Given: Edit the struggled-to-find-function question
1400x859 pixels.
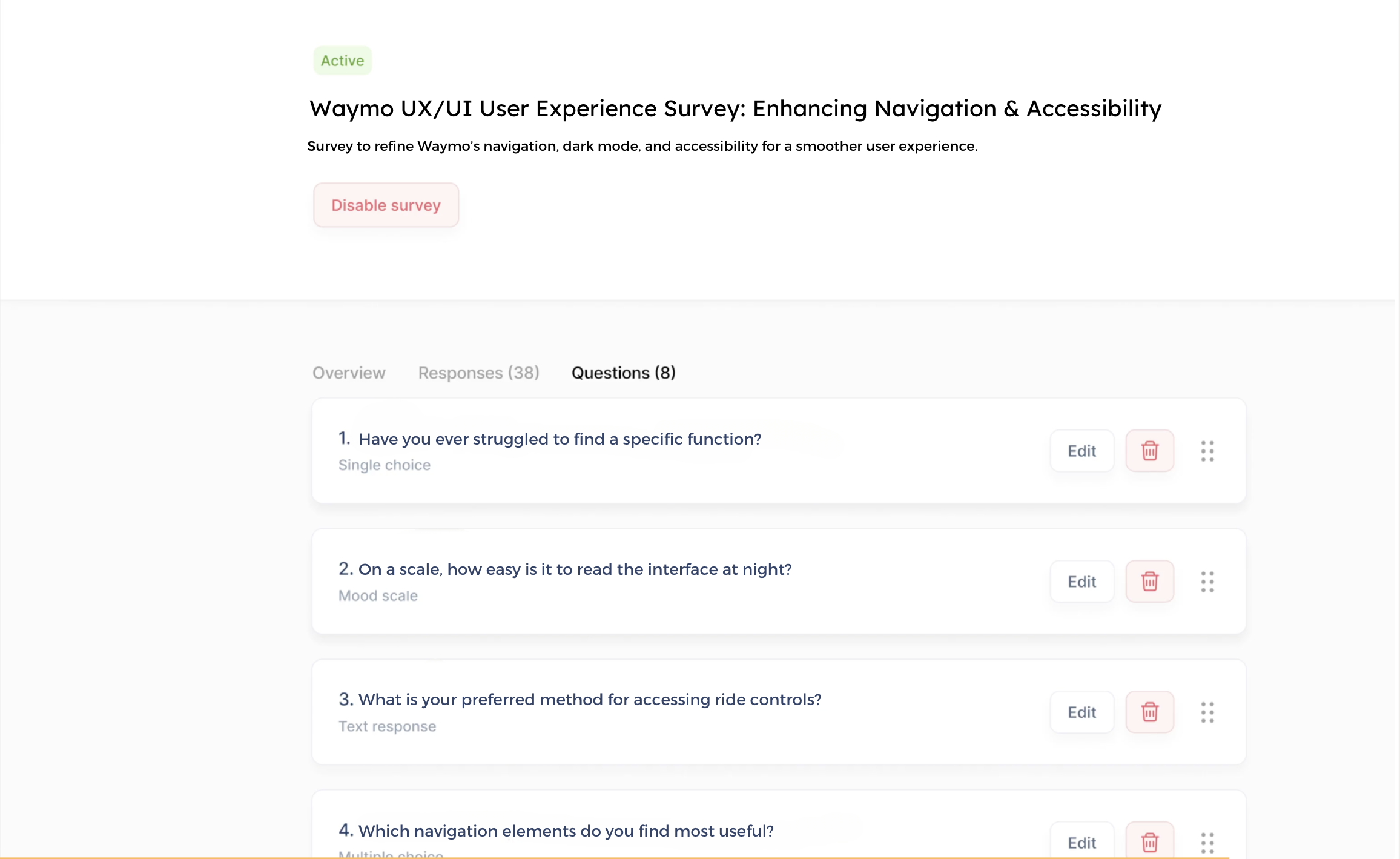Looking at the screenshot, I should tap(1081, 451).
